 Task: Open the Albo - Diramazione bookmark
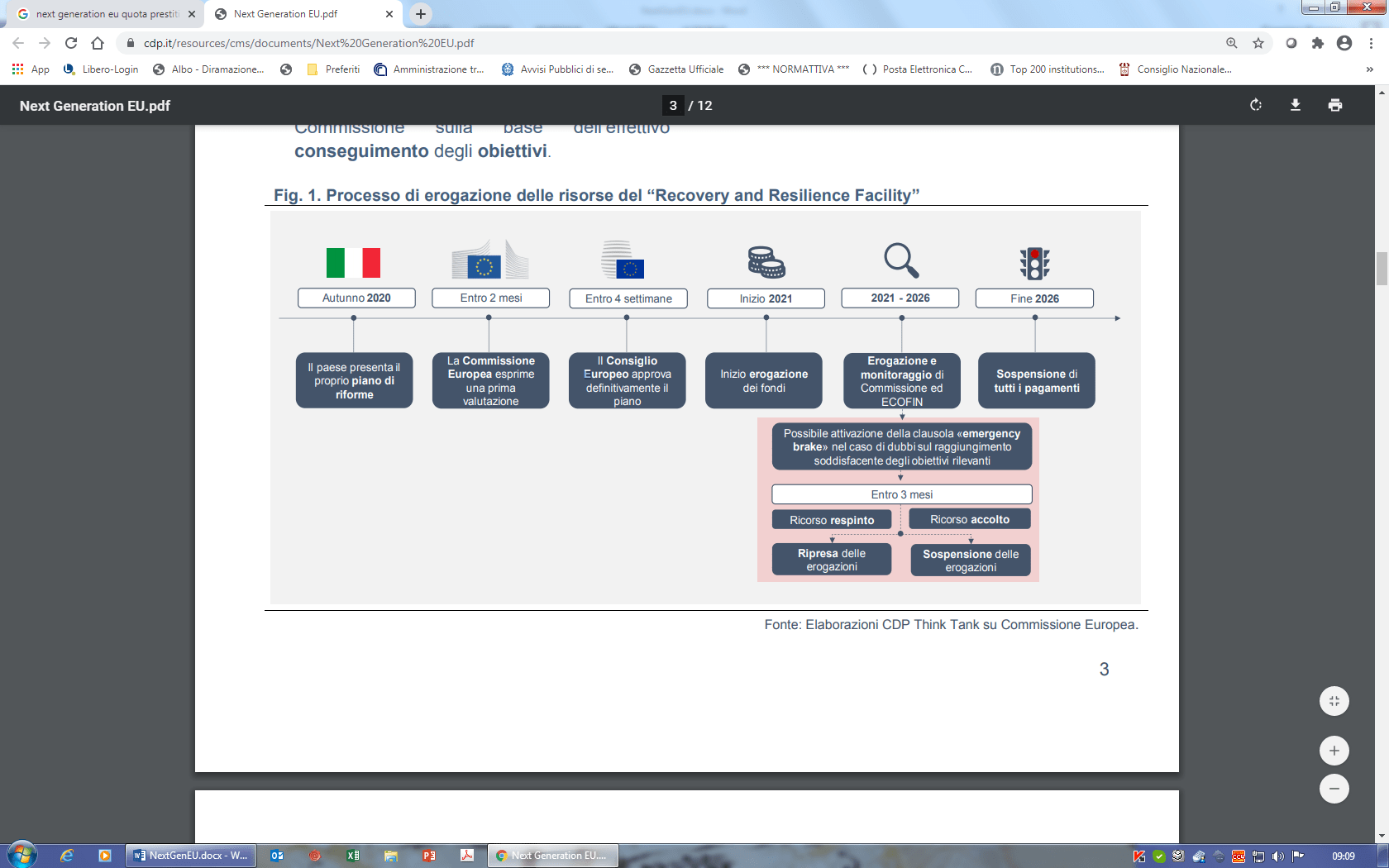pyautogui.click(x=208, y=69)
